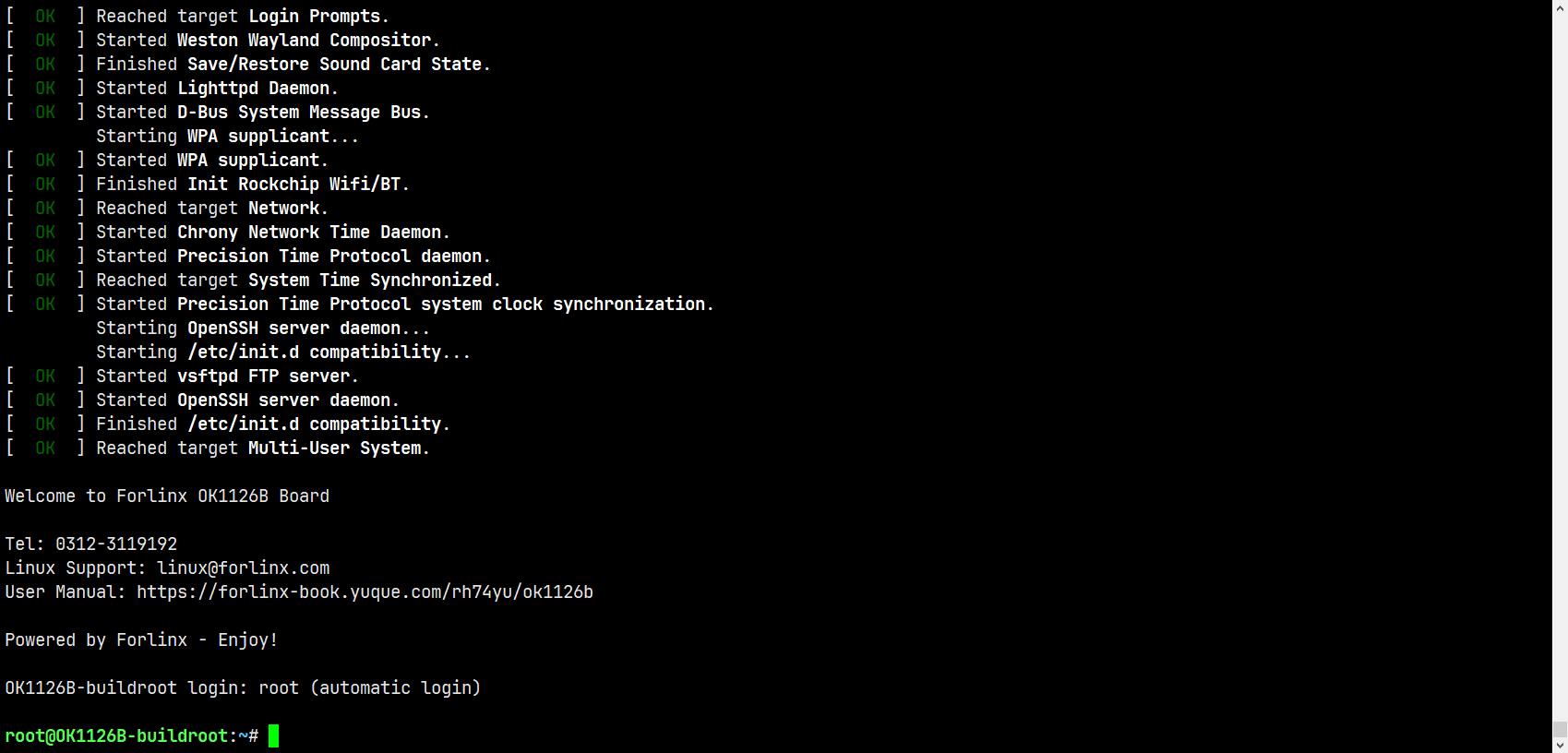Screen dimensions: 1568x753
Task: Click the scrollbar down arrow
Action: coord(1560,746)
